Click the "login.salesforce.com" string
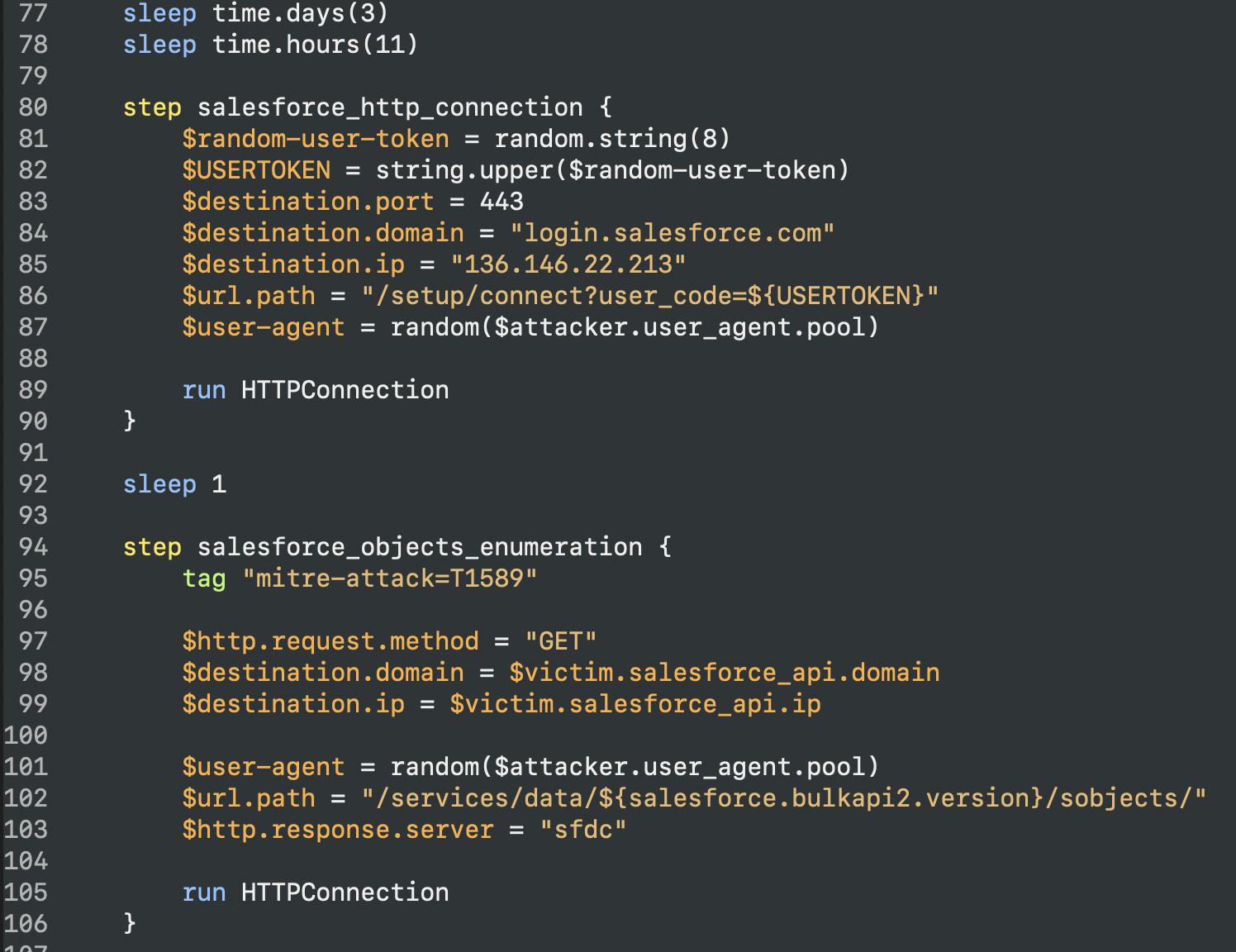The height and width of the screenshot is (952, 1236). (x=672, y=233)
